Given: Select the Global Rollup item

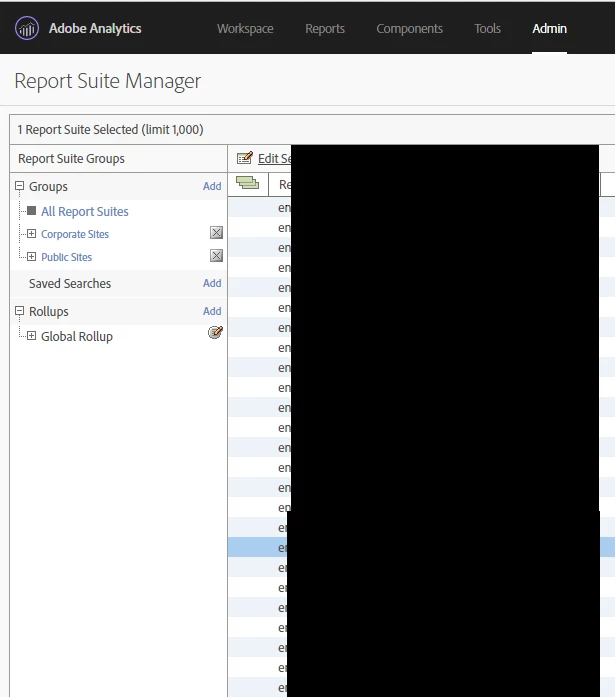Looking at the screenshot, I should click(x=77, y=336).
